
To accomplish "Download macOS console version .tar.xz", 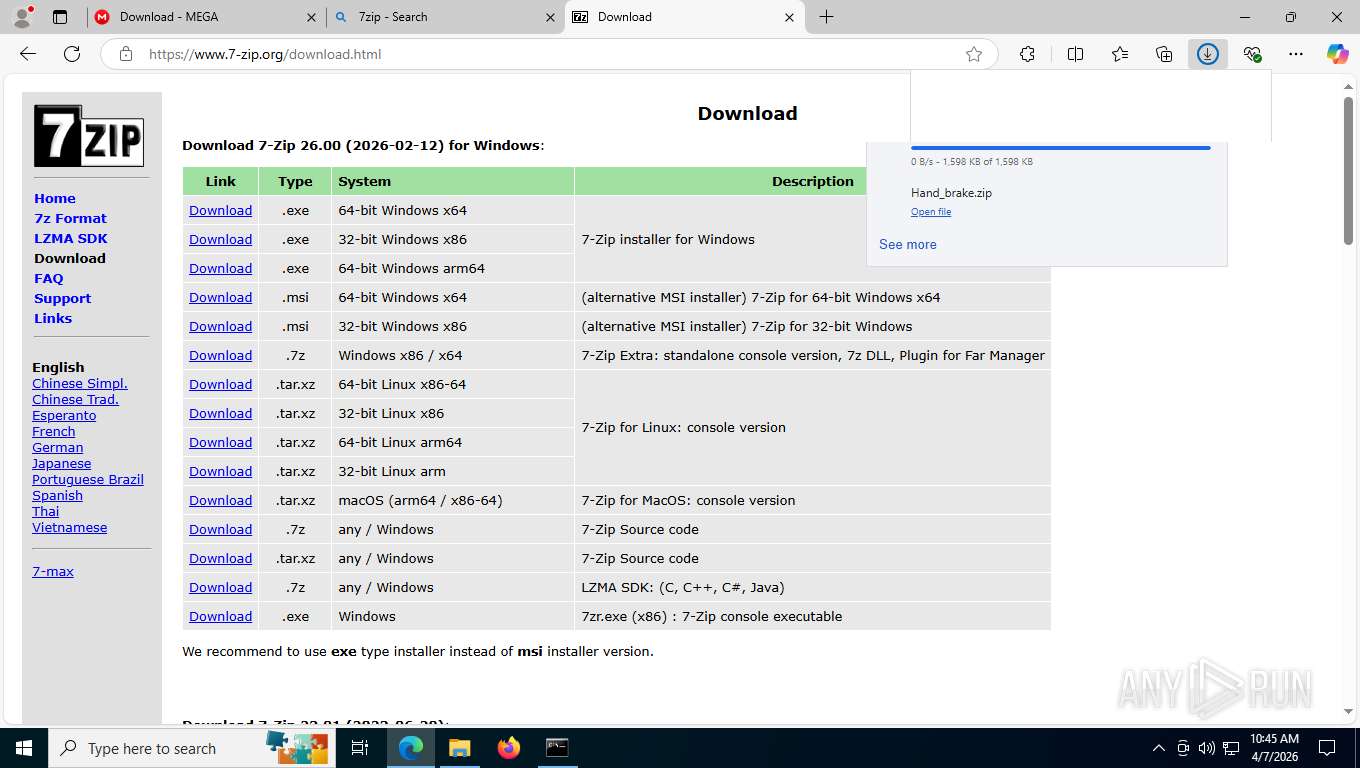I will (x=220, y=500).
